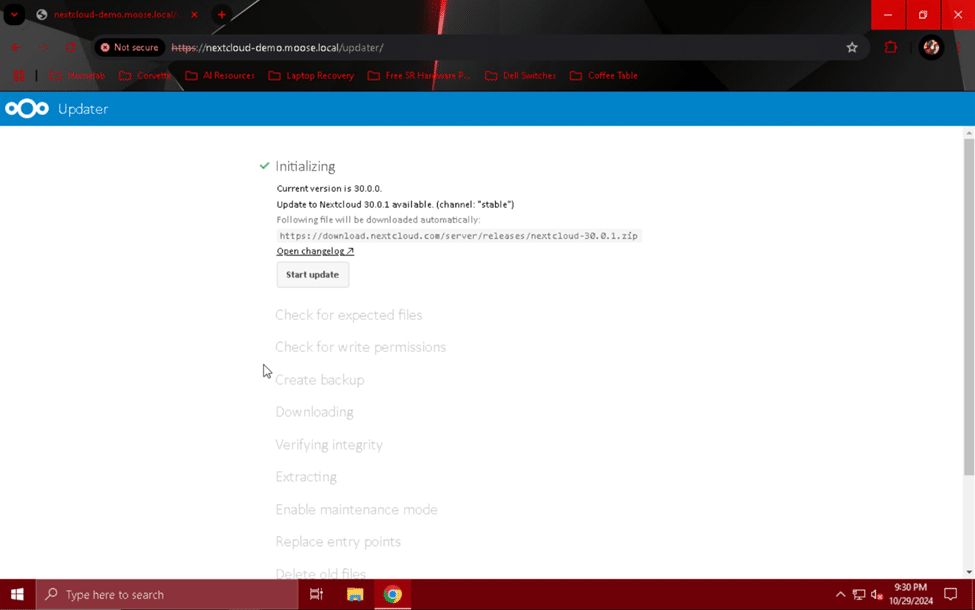The image size is (975, 610).
Task: Click the Enable maintenance mode step
Action: (356, 509)
